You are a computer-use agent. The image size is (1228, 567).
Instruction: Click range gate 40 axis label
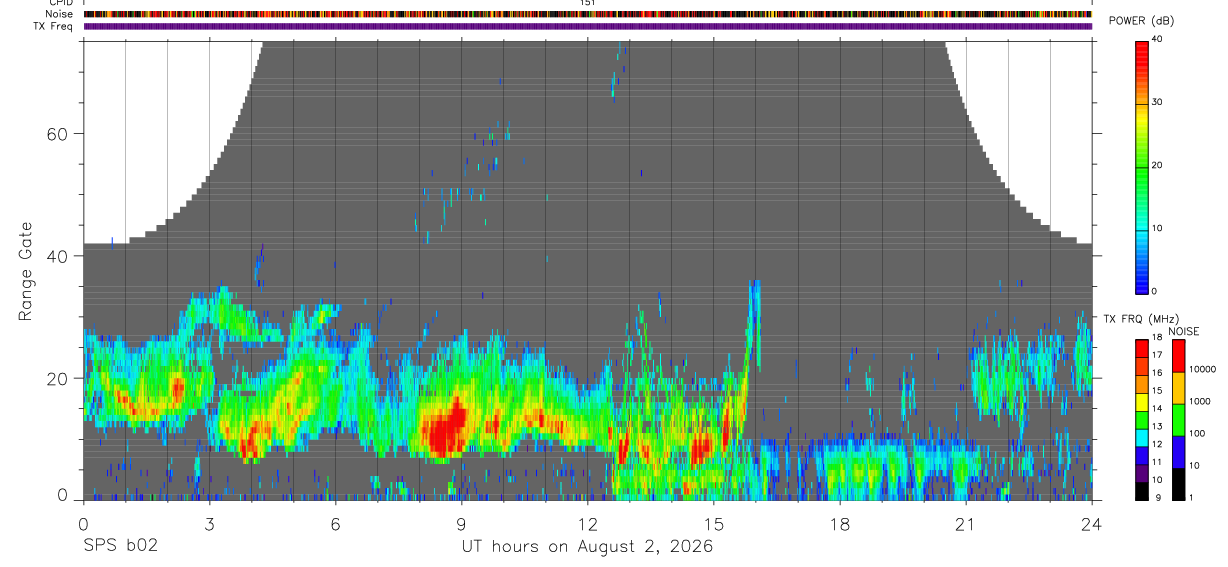(57, 256)
